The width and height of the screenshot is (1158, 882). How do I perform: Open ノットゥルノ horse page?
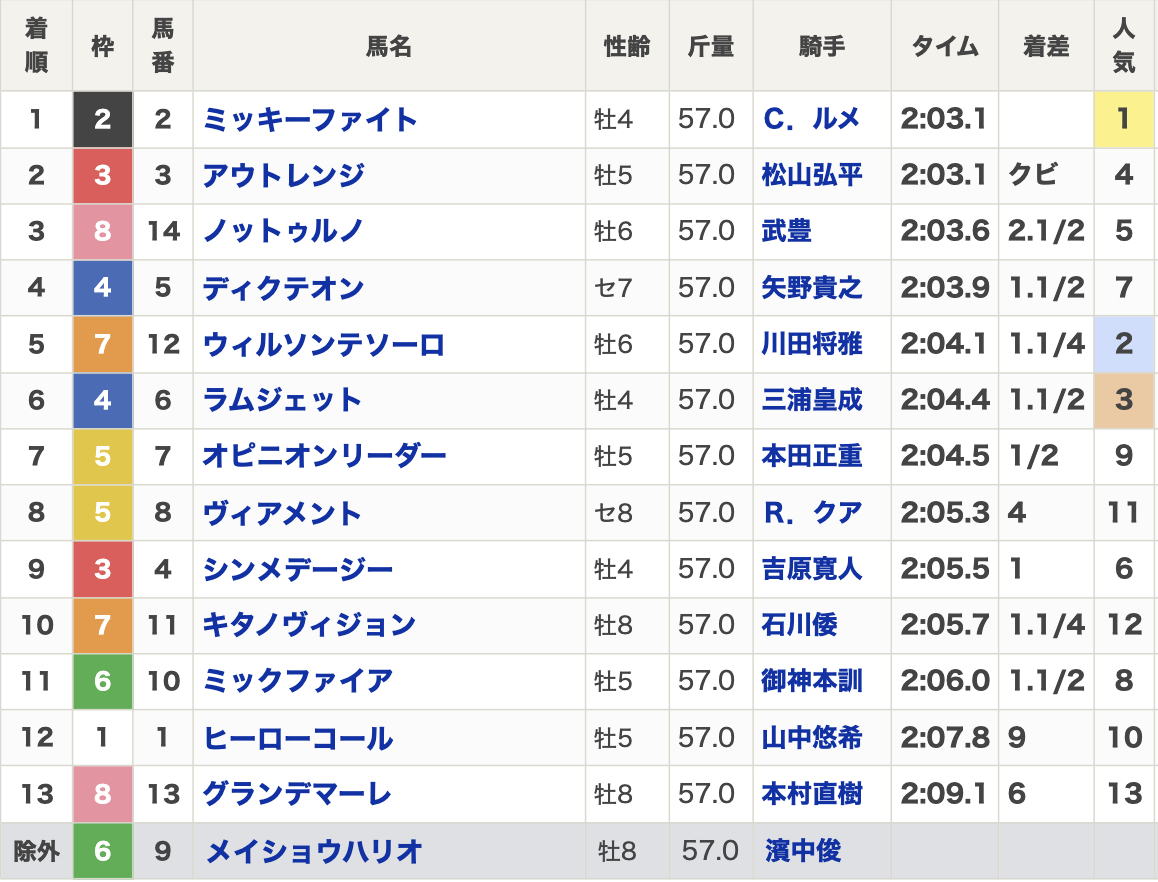[283, 232]
